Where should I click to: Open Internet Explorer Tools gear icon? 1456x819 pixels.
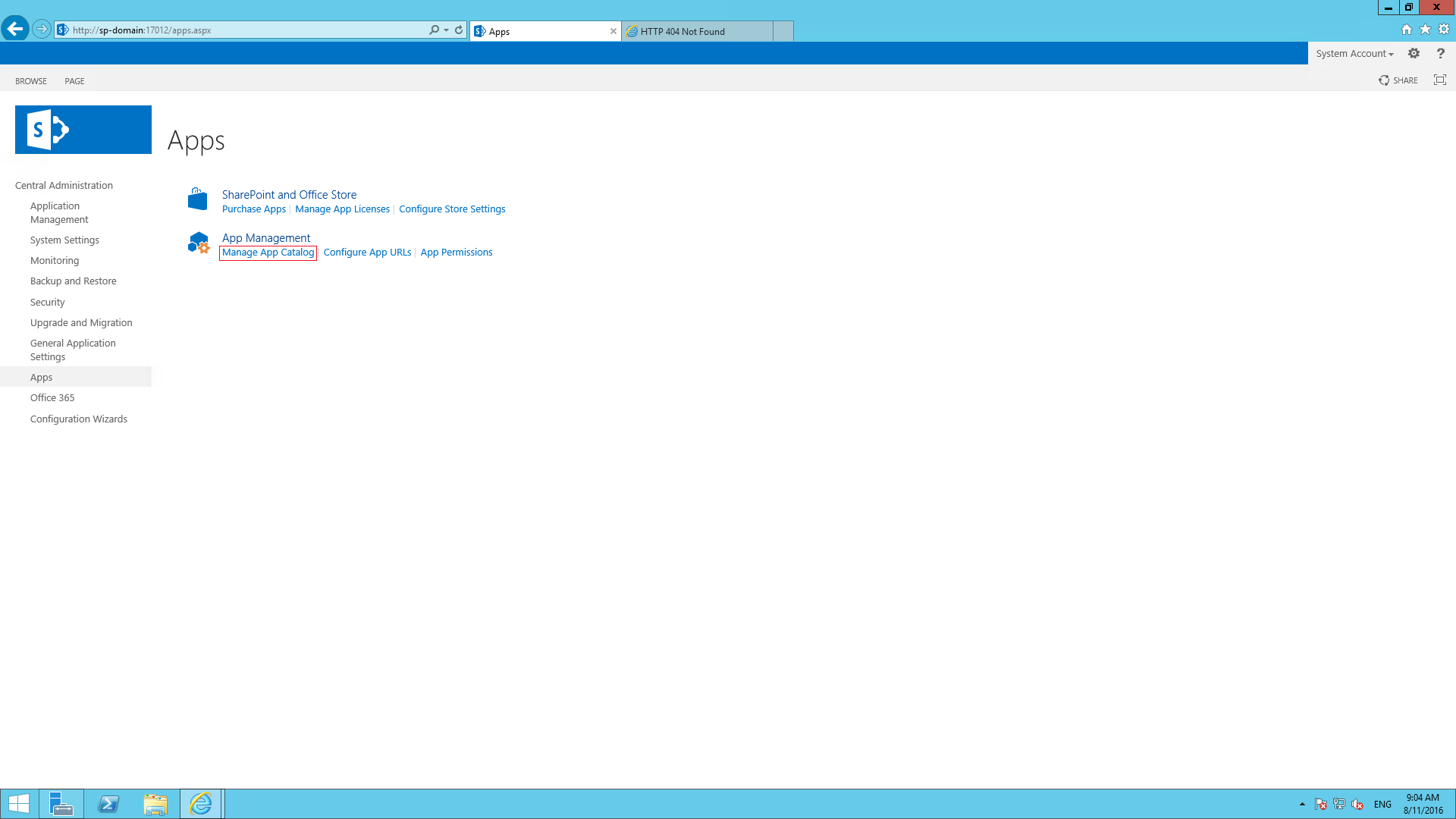coord(1444,30)
